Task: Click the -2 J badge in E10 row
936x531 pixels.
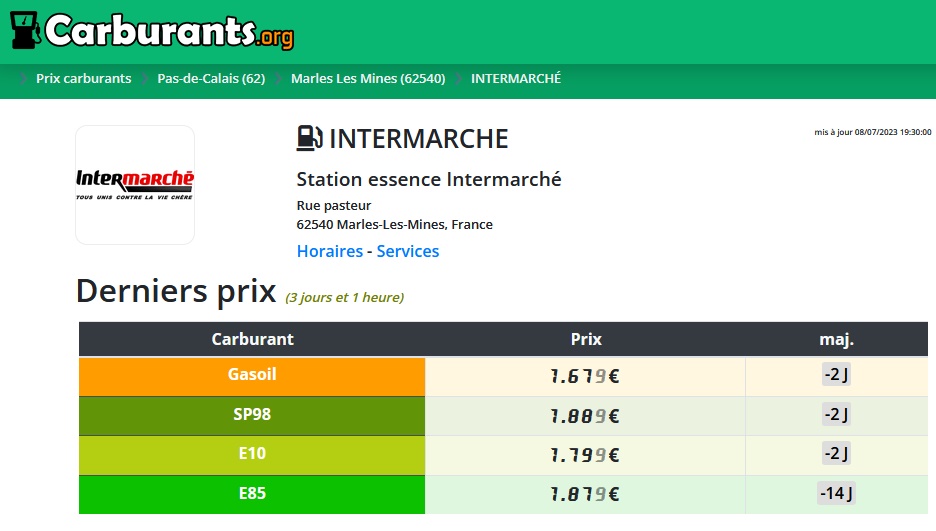Action: coord(836,453)
